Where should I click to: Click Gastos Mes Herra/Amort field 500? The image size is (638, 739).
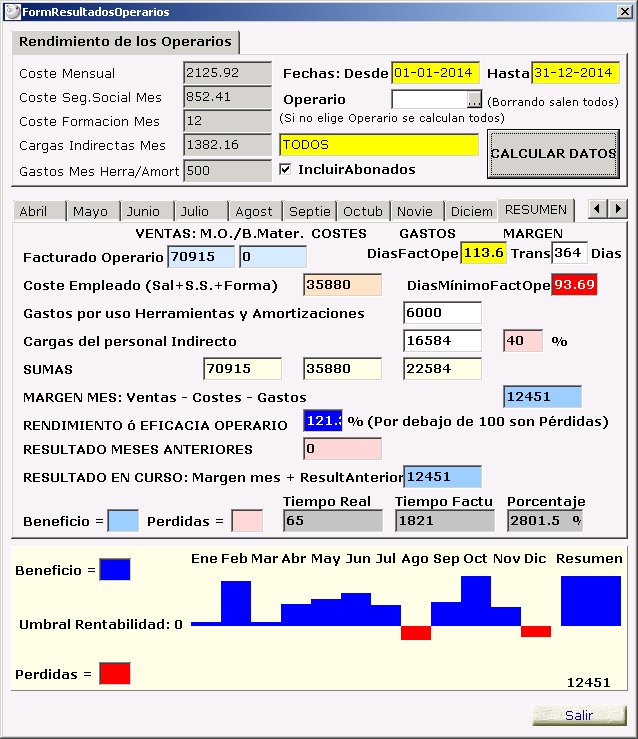(227, 171)
